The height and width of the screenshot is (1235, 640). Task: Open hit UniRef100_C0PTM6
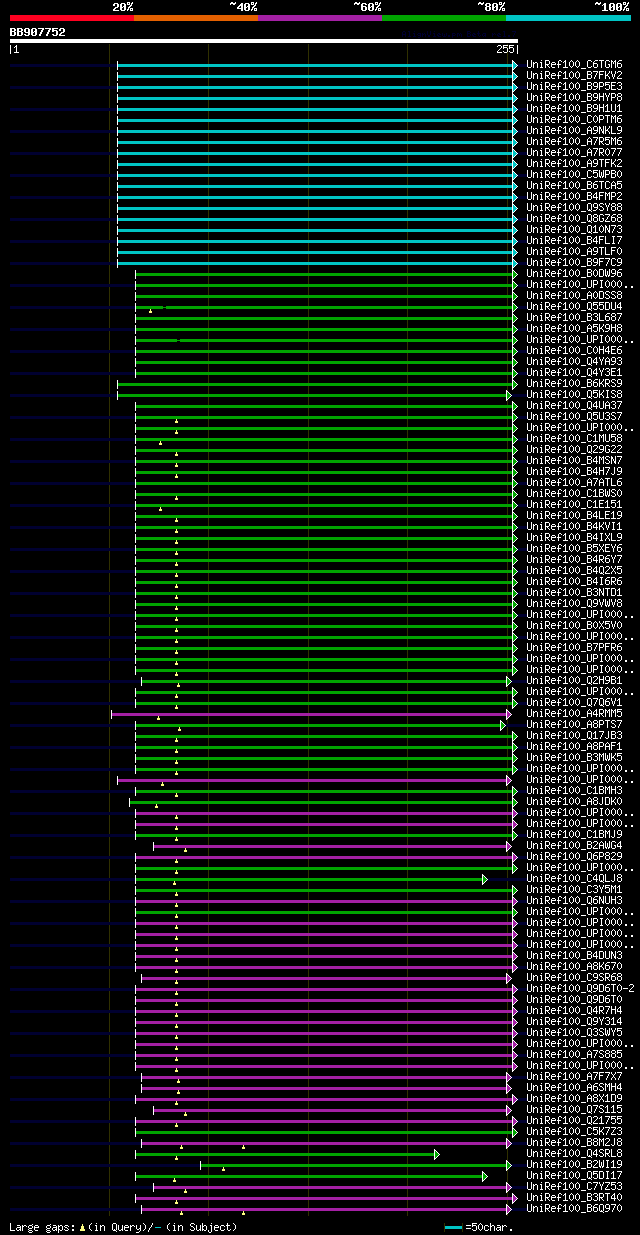coord(574,119)
